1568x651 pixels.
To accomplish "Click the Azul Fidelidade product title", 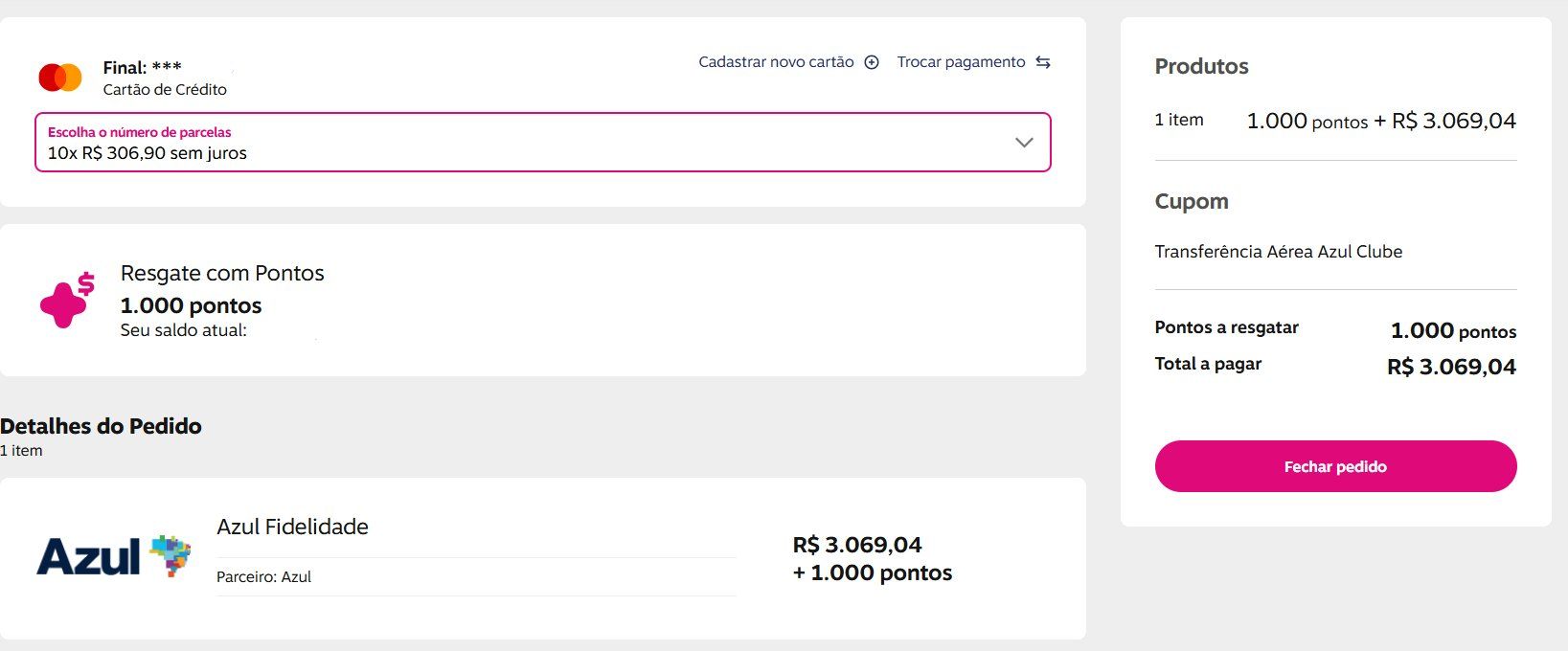I will (x=292, y=527).
